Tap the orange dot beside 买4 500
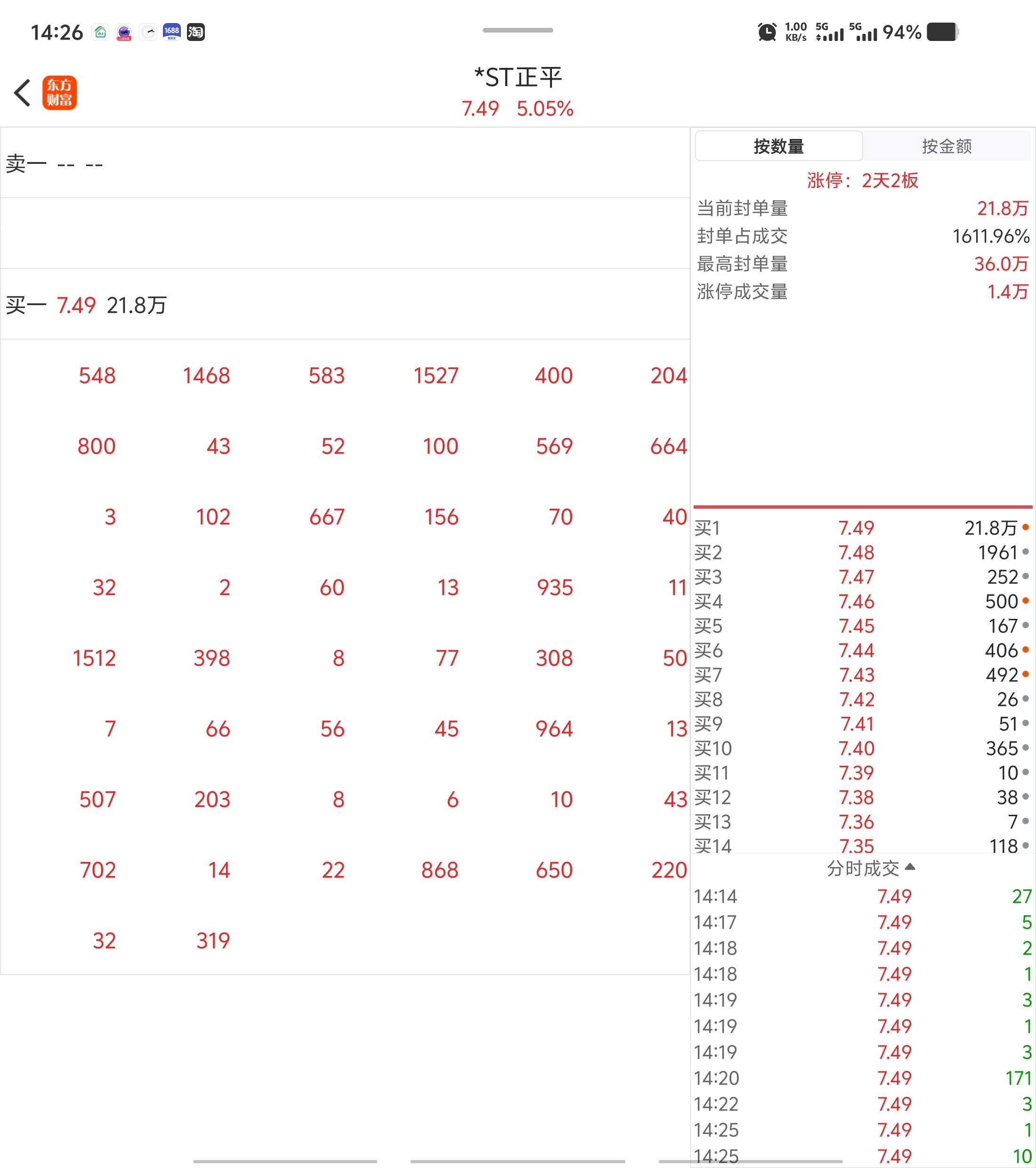Screen dimensions: 1036x1168 pyautogui.click(x=1026, y=600)
